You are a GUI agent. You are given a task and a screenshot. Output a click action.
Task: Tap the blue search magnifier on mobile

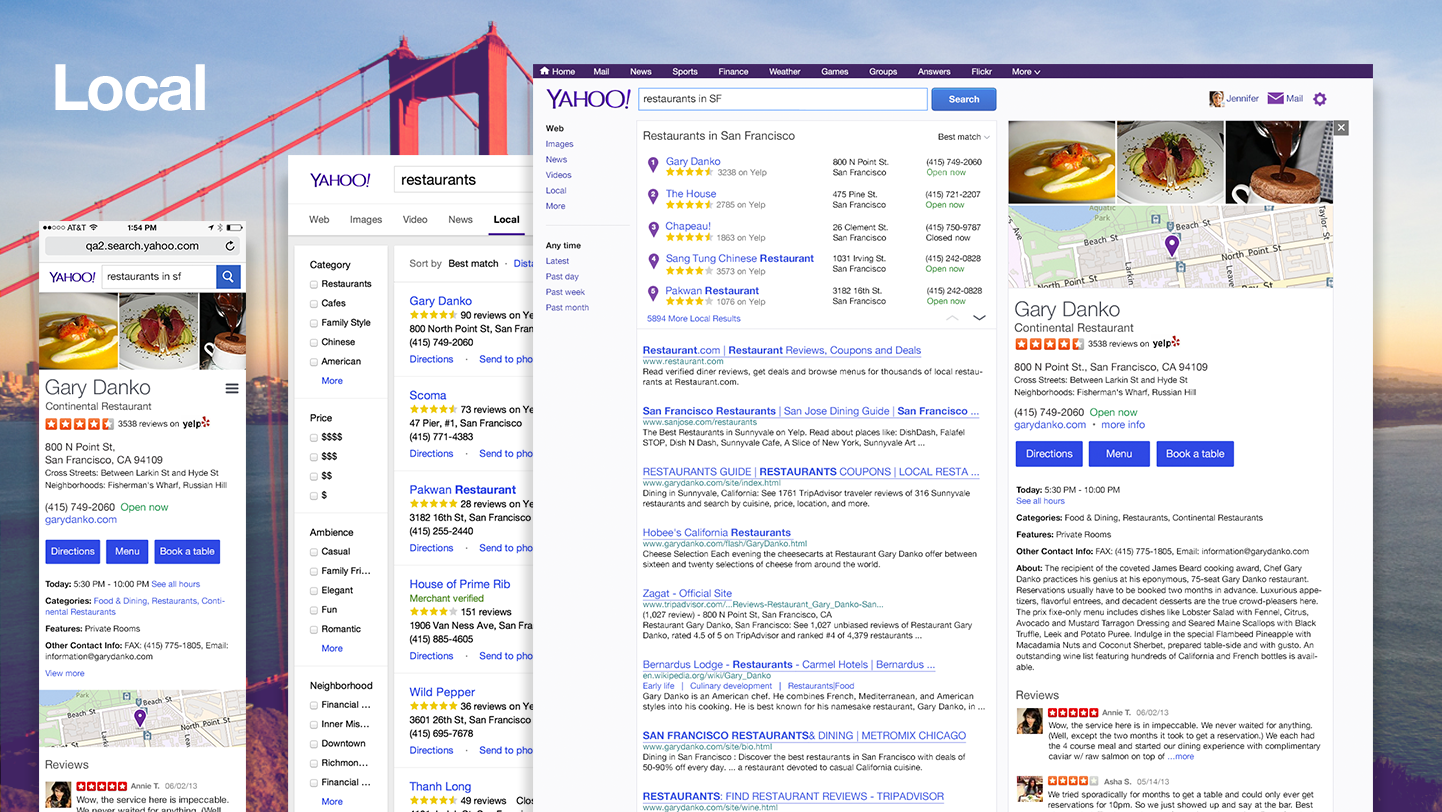click(x=228, y=277)
